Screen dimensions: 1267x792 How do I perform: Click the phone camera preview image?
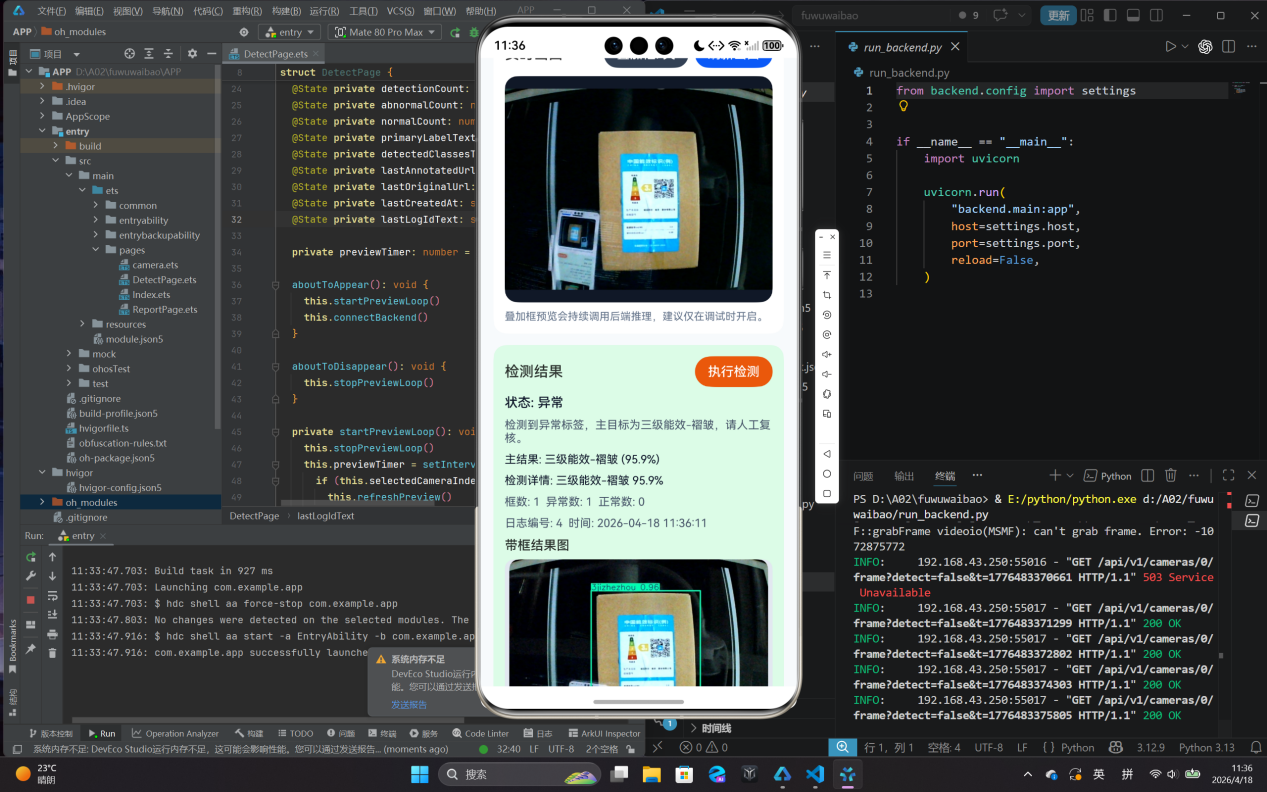point(638,189)
